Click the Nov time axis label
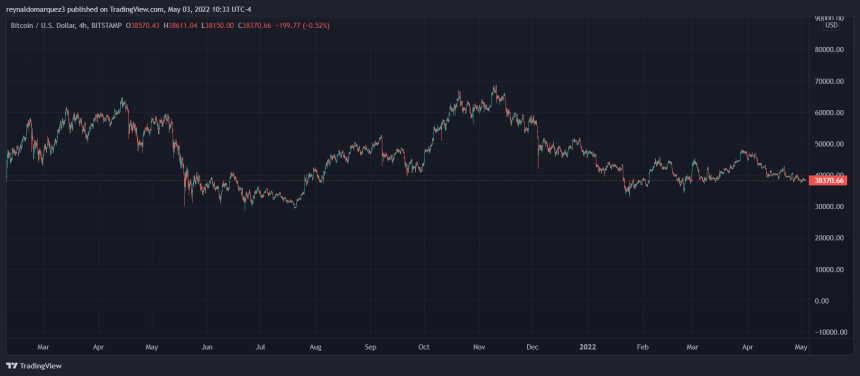Viewport: 860px width, 376px height. pyautogui.click(x=479, y=347)
